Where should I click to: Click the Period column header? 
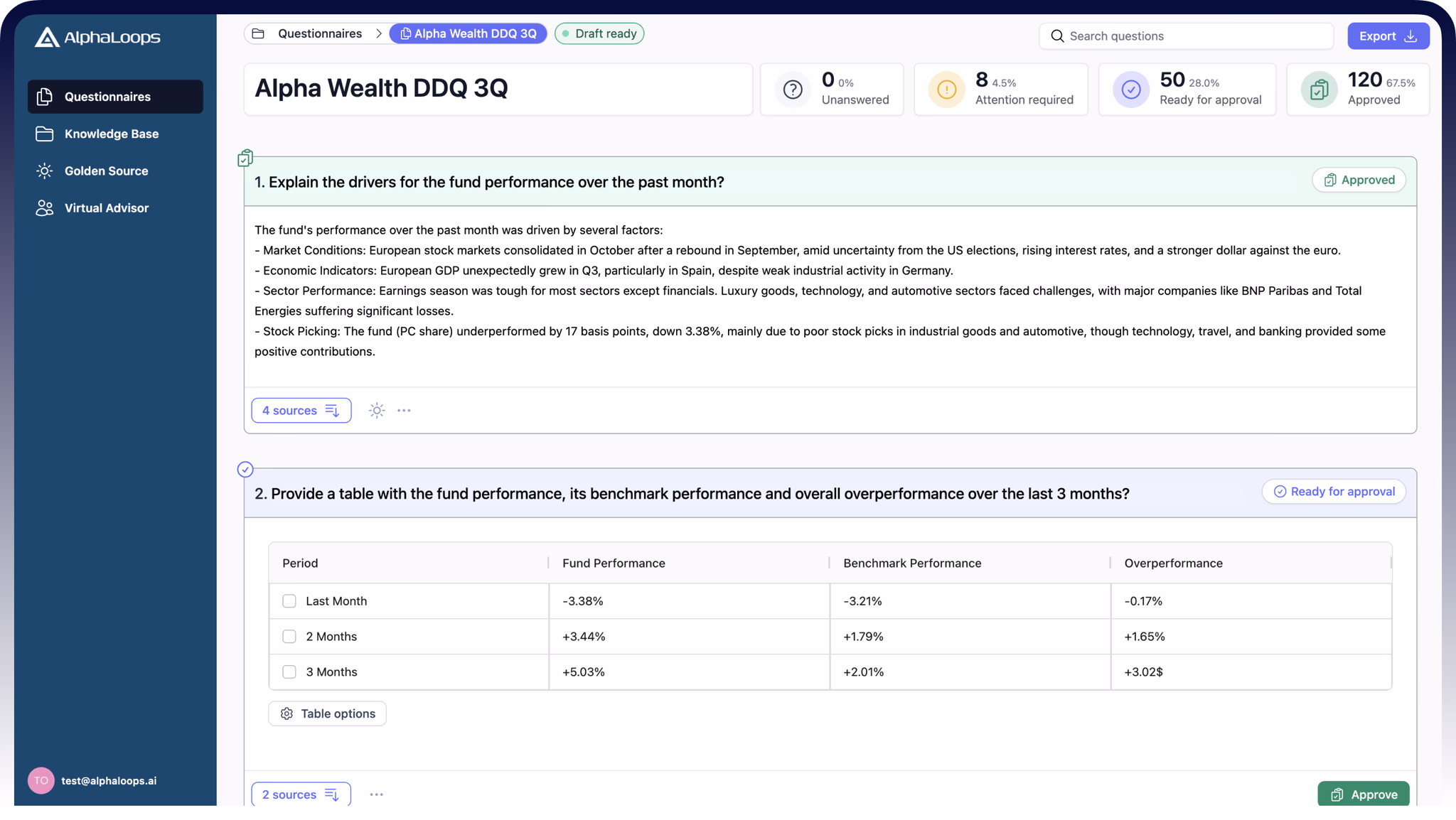point(409,563)
